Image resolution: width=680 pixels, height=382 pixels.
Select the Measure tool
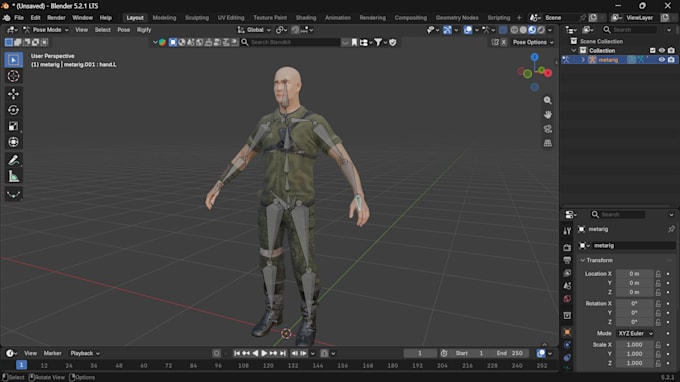(x=13, y=176)
